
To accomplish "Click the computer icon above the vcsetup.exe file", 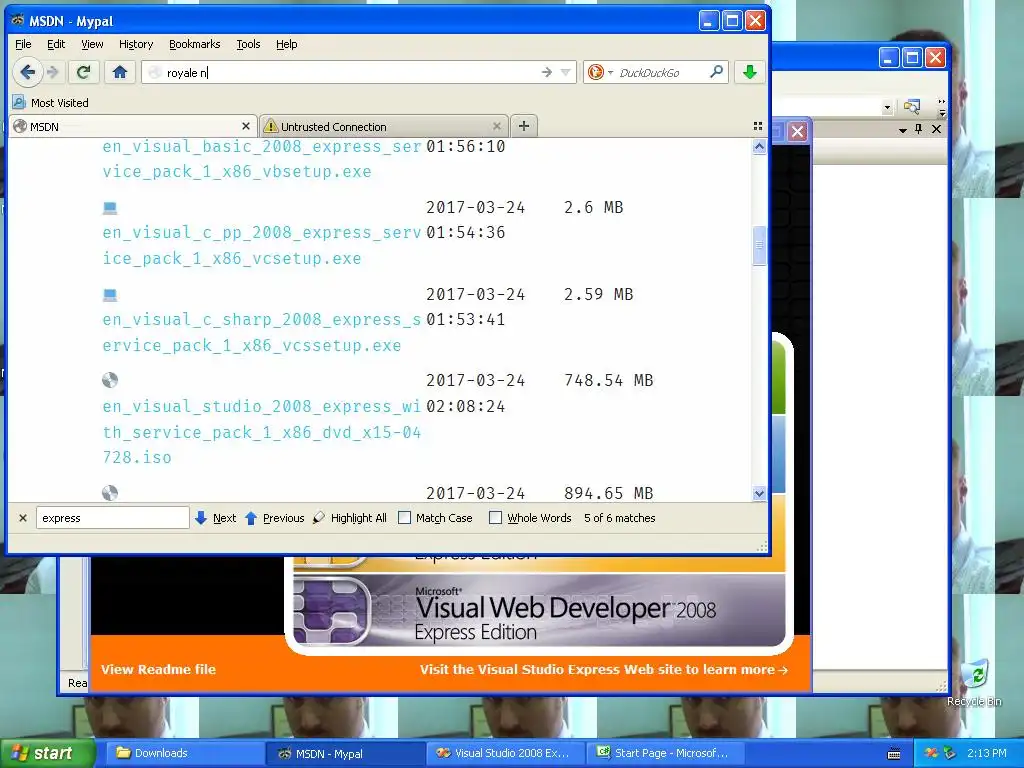I will (x=110, y=208).
